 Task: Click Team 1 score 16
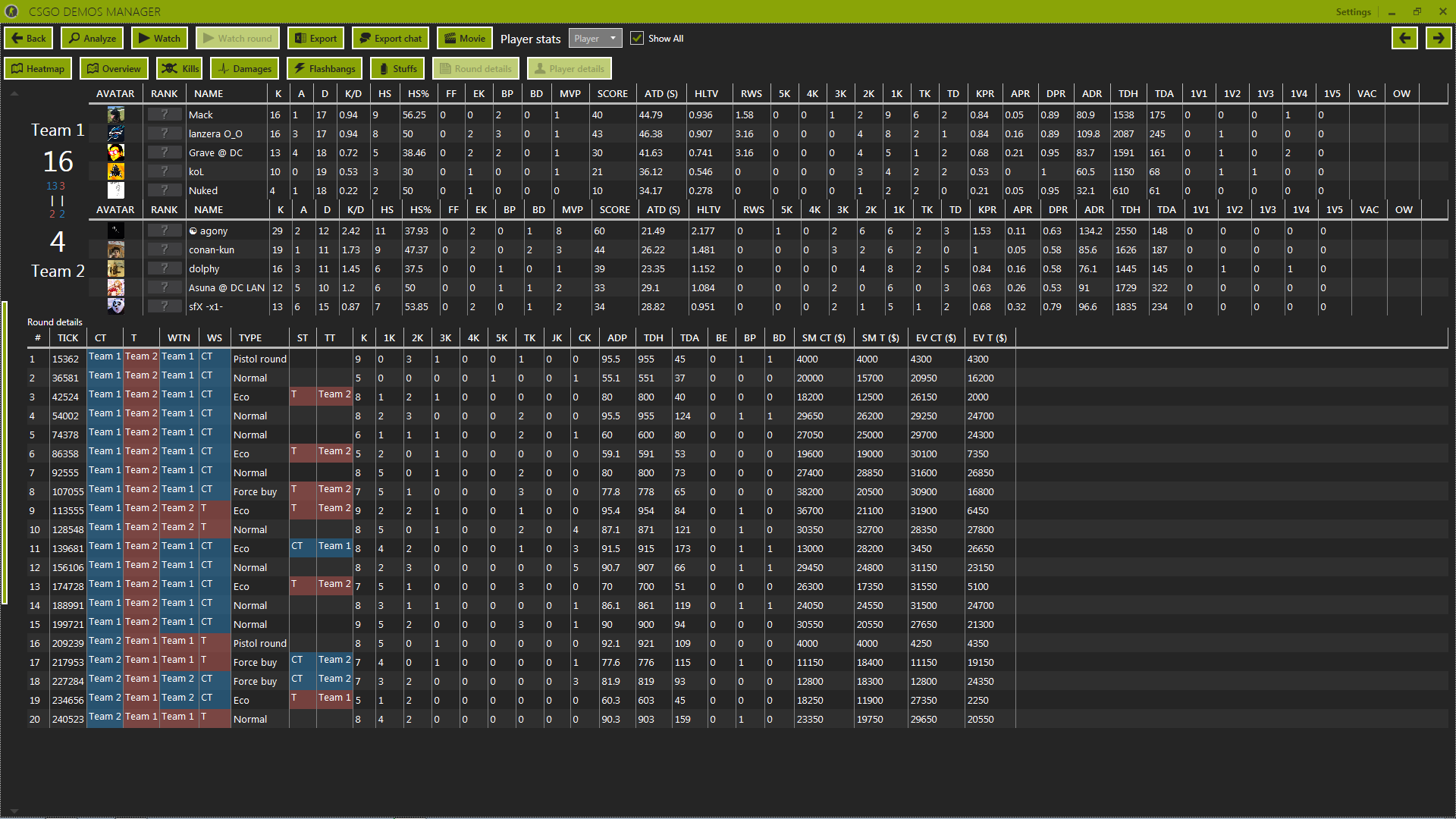tap(58, 162)
